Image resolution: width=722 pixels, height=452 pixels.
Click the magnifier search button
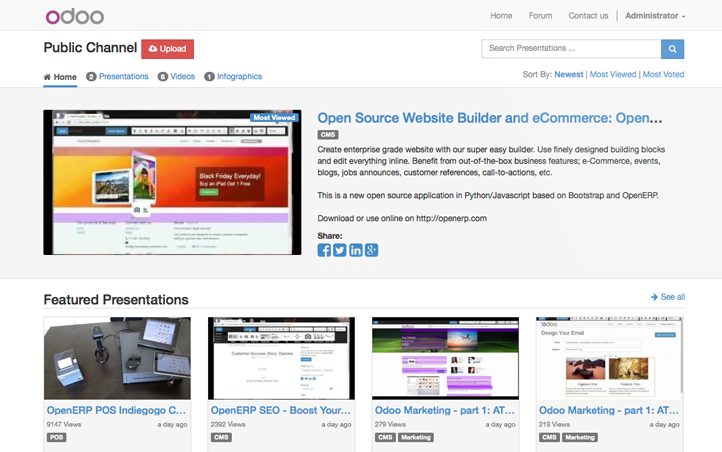pos(672,49)
